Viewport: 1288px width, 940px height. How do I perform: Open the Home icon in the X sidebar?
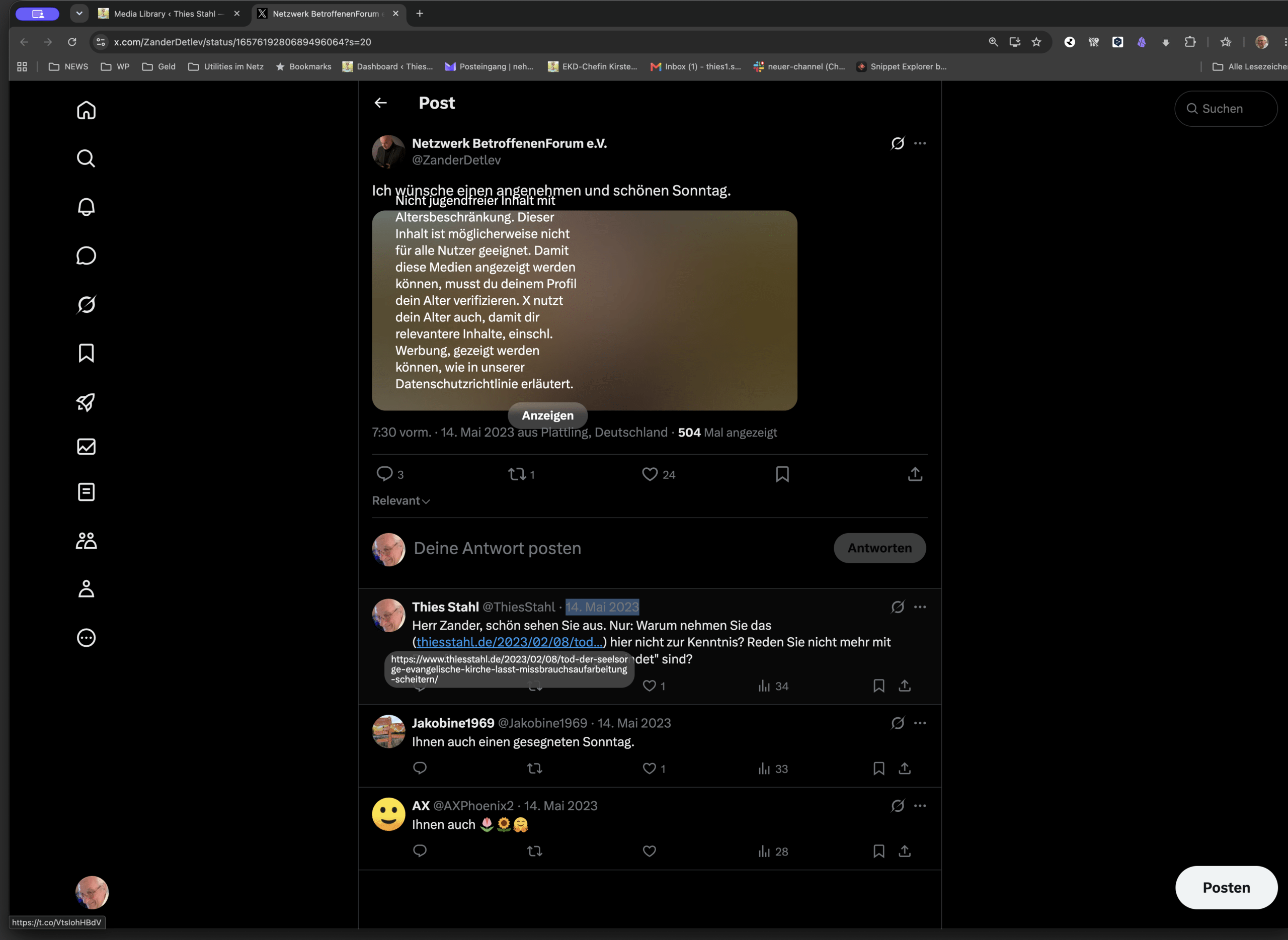86,110
